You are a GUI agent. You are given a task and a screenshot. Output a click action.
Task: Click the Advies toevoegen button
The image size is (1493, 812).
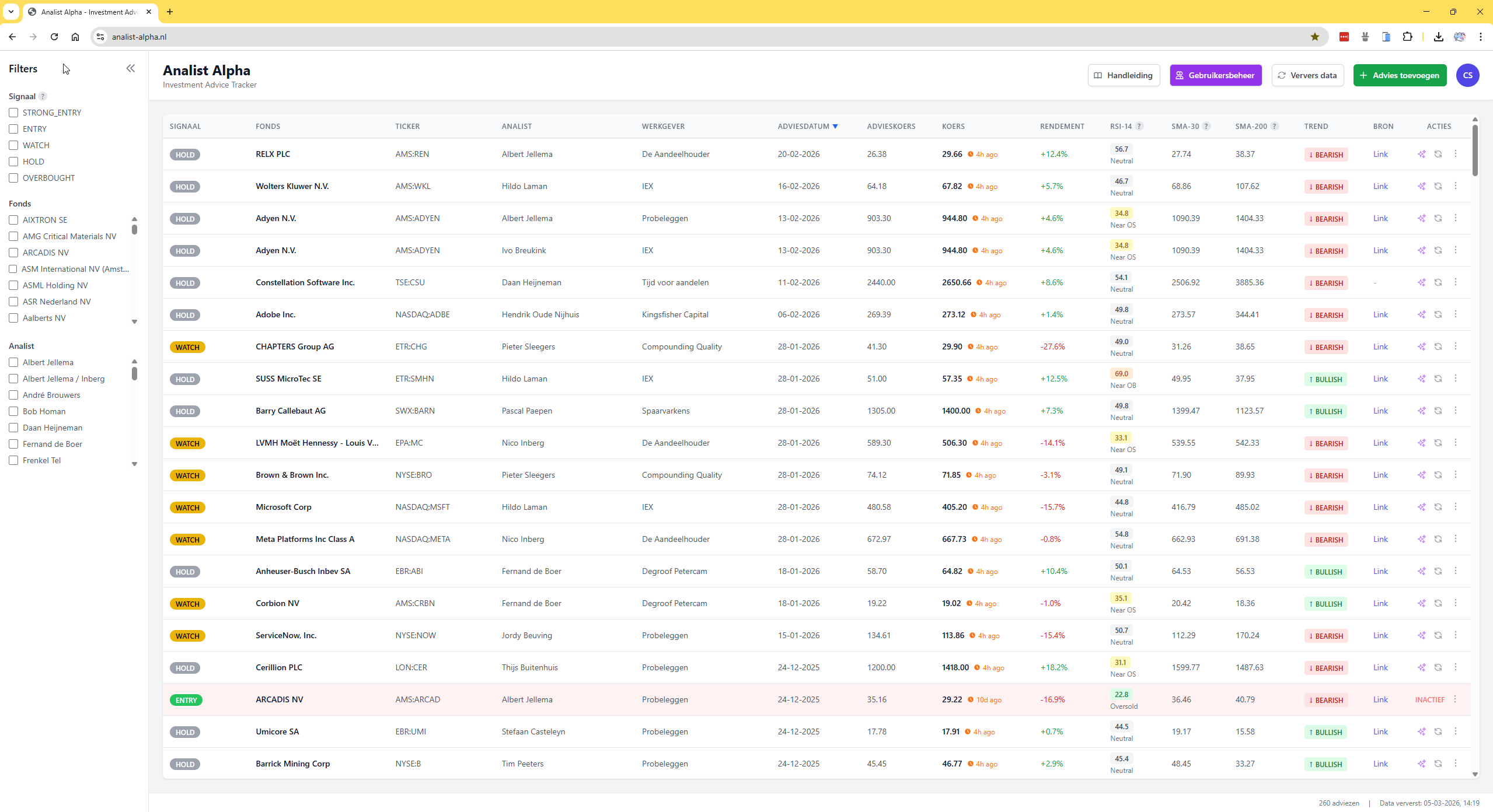click(x=1399, y=75)
